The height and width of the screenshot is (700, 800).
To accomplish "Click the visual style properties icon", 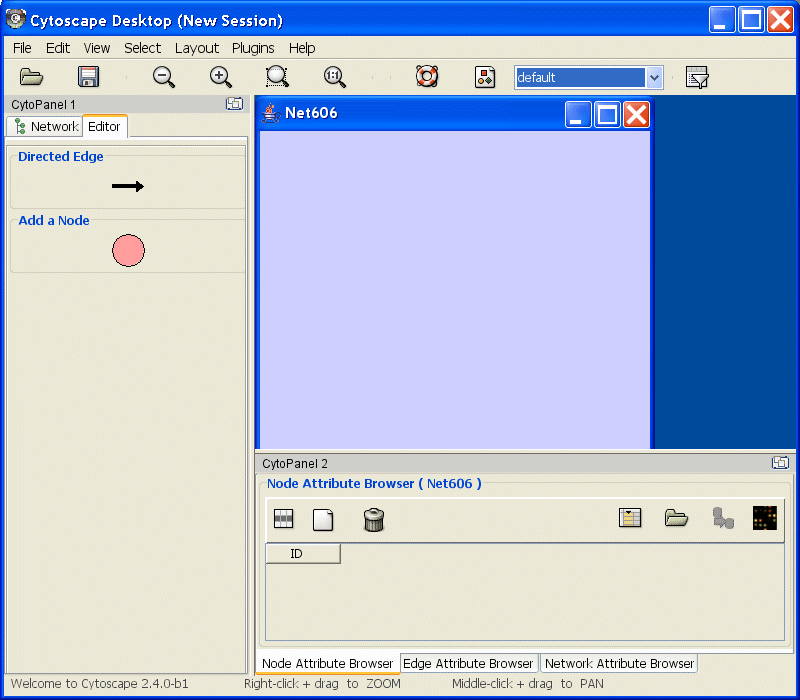I will (697, 77).
